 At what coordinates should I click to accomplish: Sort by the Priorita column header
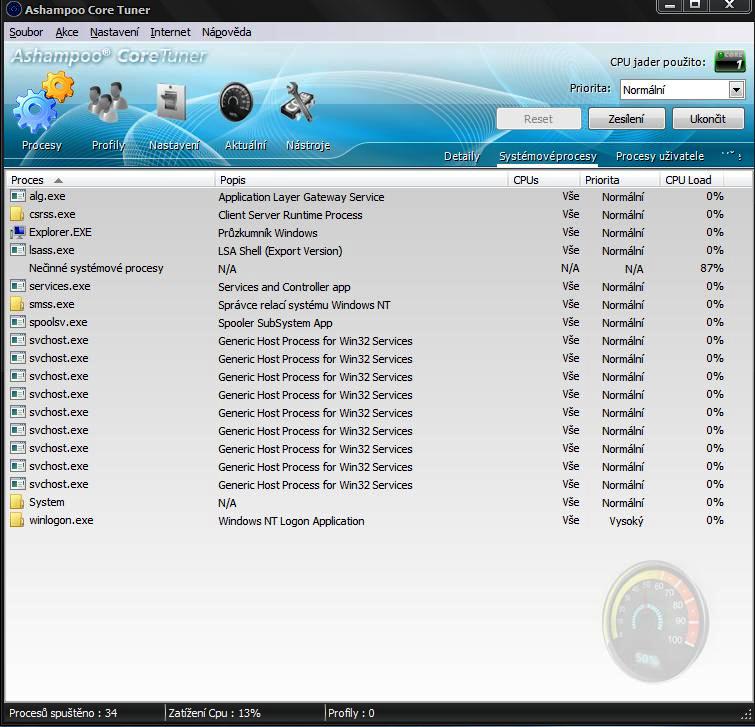620,180
